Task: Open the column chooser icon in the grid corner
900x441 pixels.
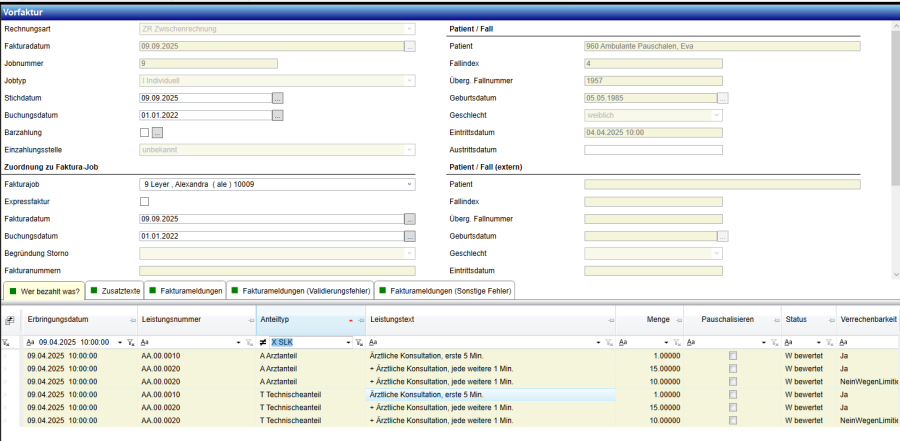Action: 9,320
